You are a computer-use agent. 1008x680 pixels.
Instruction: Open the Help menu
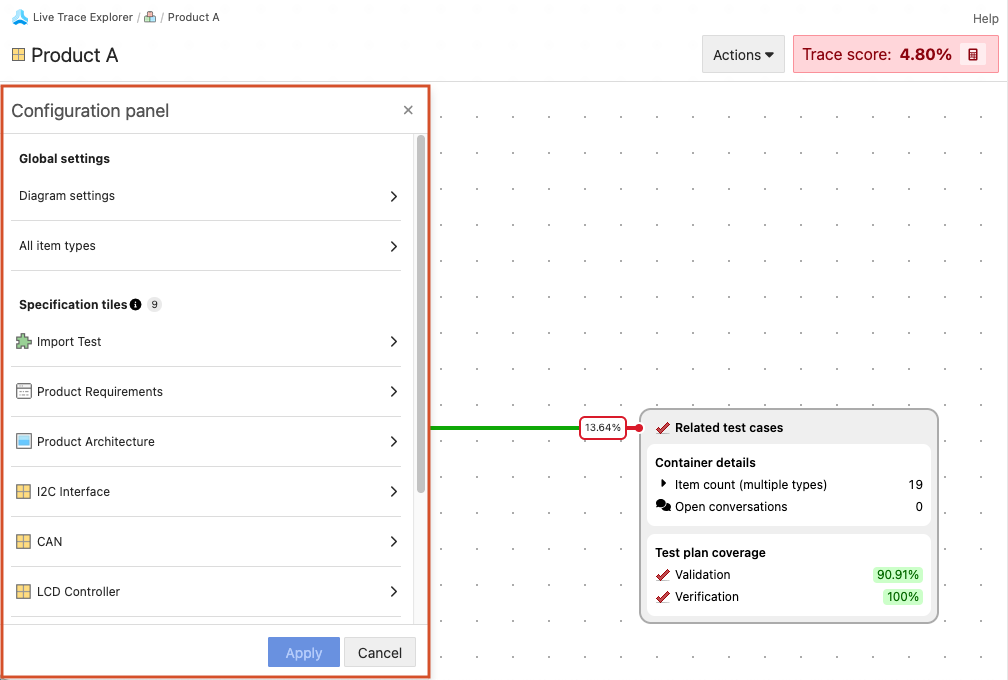tap(985, 19)
